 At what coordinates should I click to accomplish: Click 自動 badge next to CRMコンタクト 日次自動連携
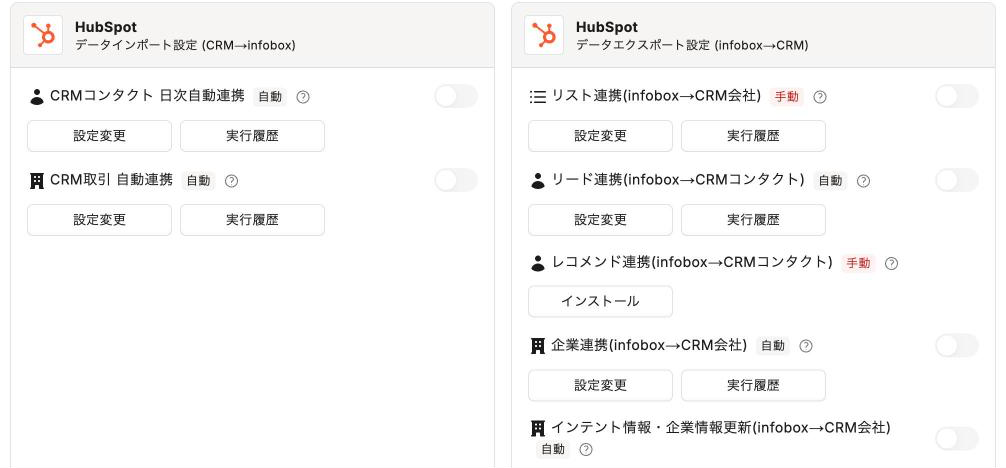click(x=269, y=97)
